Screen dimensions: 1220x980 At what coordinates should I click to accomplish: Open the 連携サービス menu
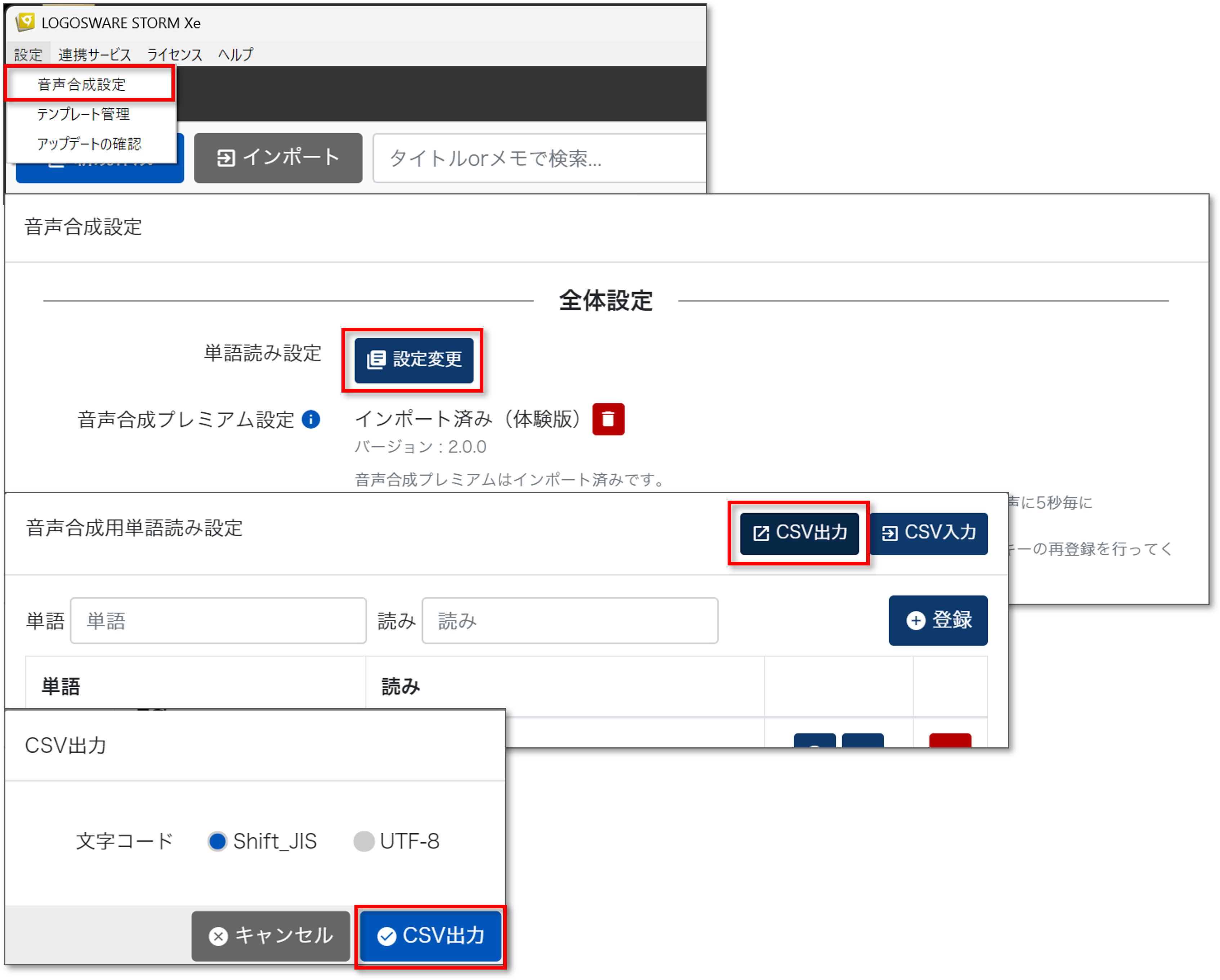coord(94,55)
